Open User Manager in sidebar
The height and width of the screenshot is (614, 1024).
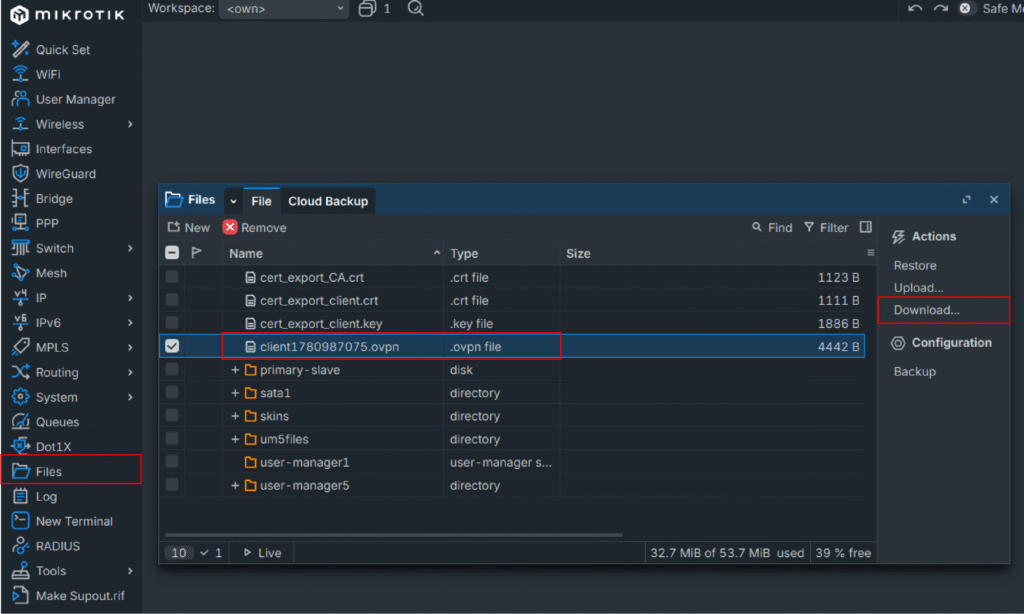pyautogui.click(x=75, y=99)
